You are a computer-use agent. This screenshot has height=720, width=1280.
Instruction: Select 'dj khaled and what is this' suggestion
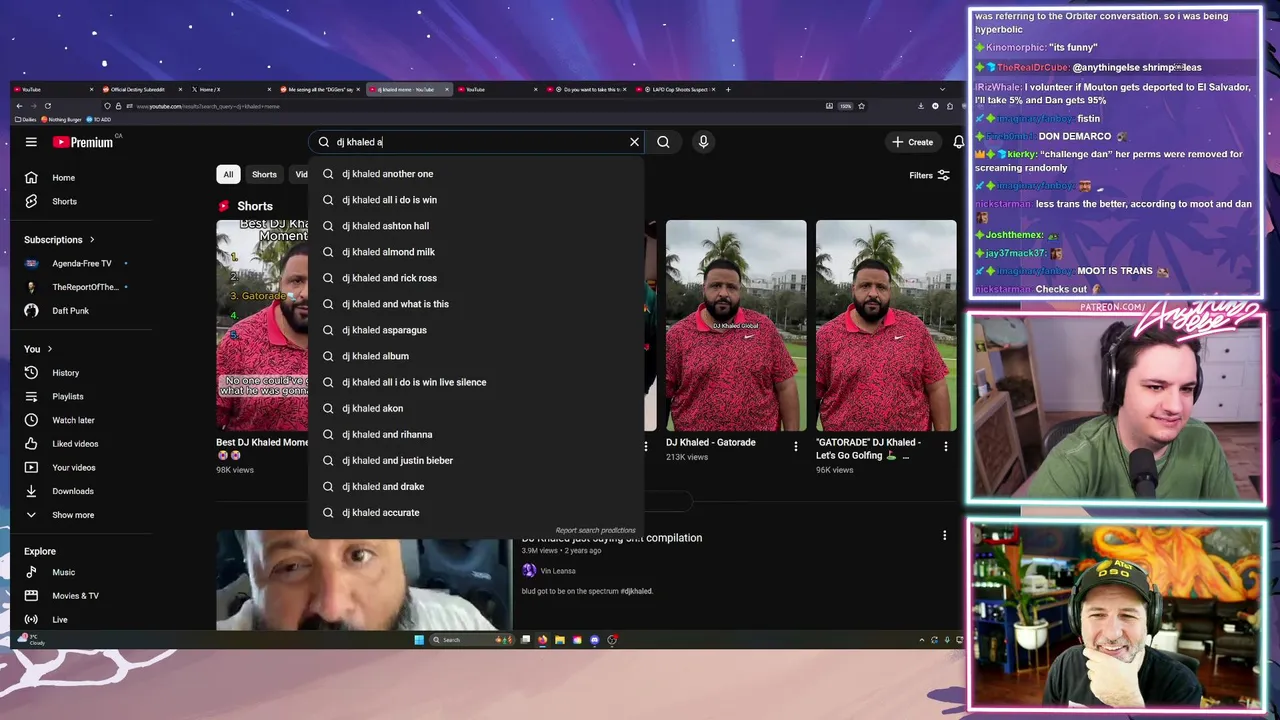[475, 304]
